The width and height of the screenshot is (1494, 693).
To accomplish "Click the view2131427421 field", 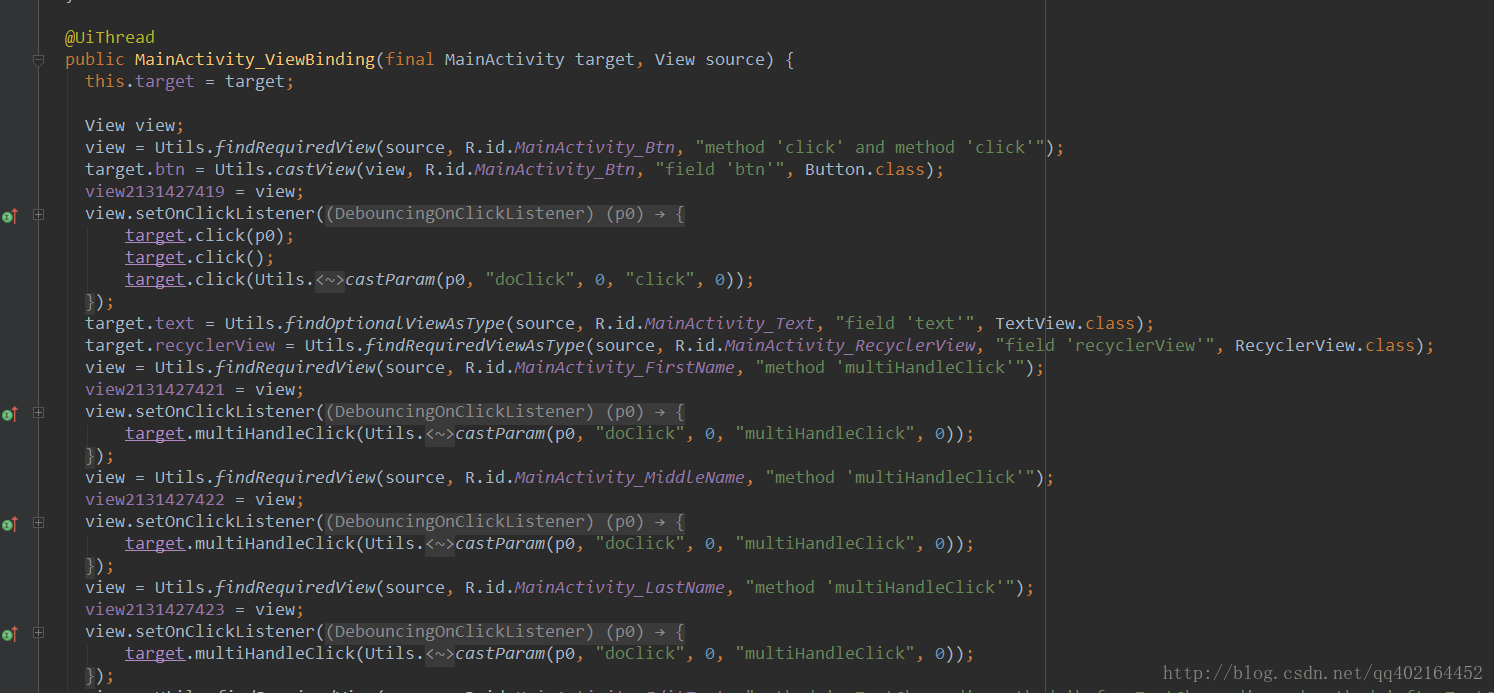I will 155,390.
